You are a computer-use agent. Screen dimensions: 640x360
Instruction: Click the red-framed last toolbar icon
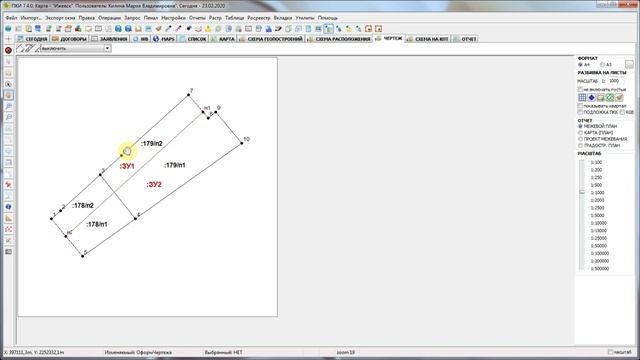point(378,29)
